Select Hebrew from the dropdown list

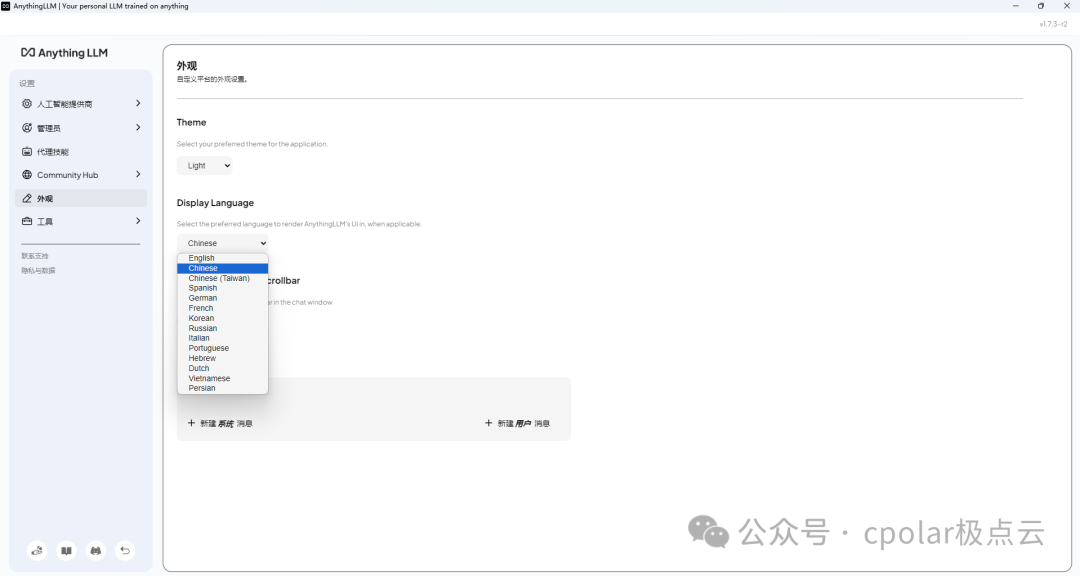[222, 358]
